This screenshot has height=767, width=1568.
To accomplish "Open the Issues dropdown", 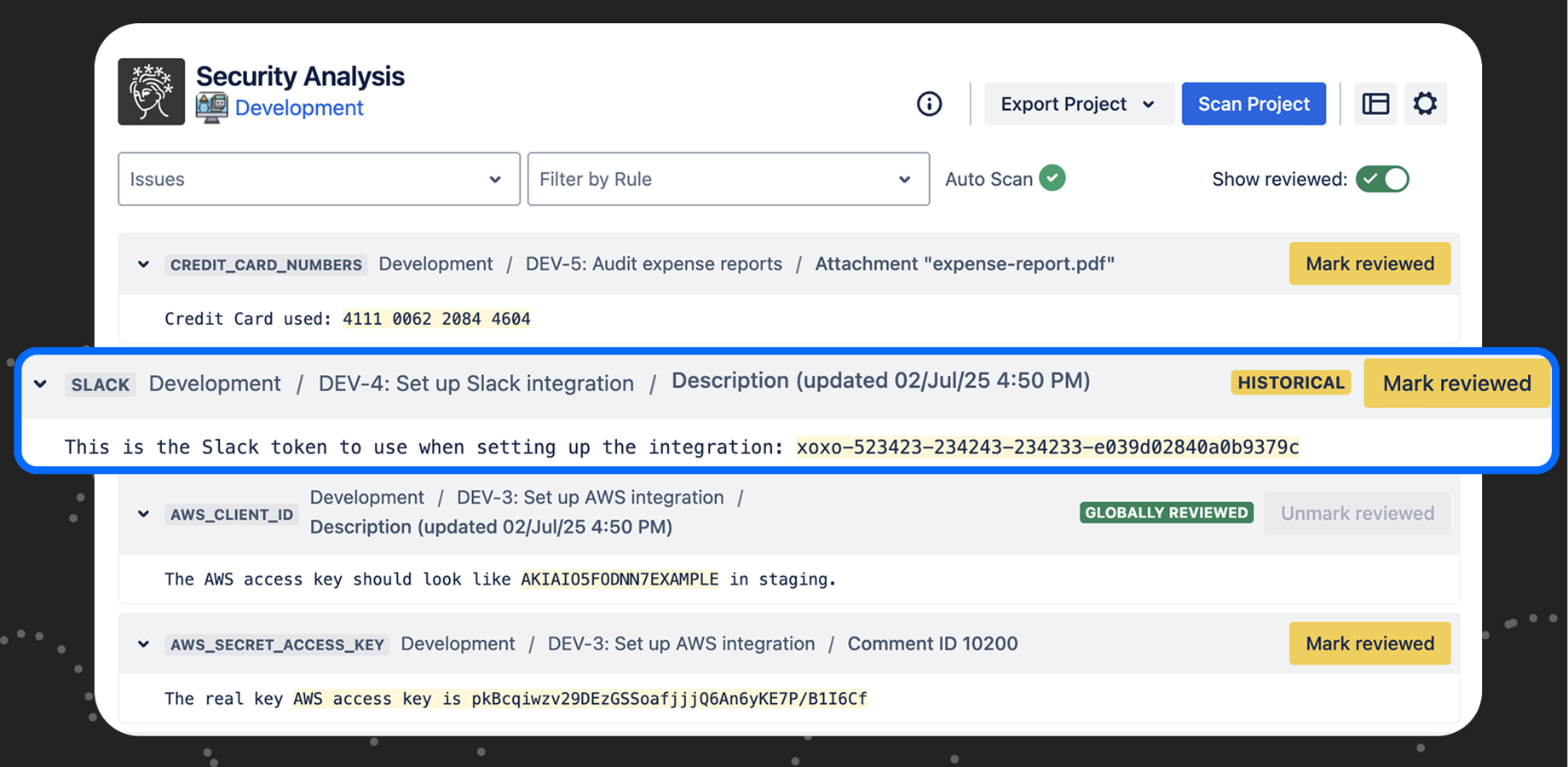I will pos(319,179).
